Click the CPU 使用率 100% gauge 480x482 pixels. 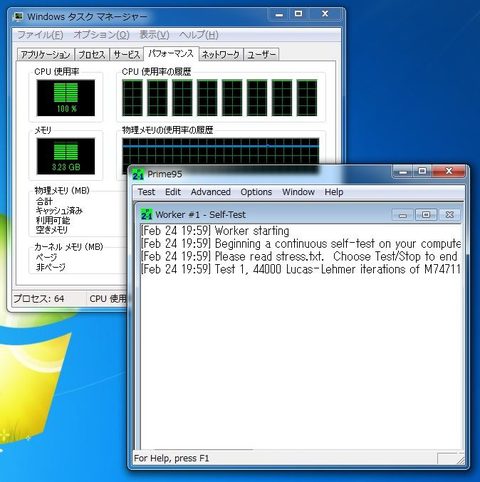(x=66, y=98)
